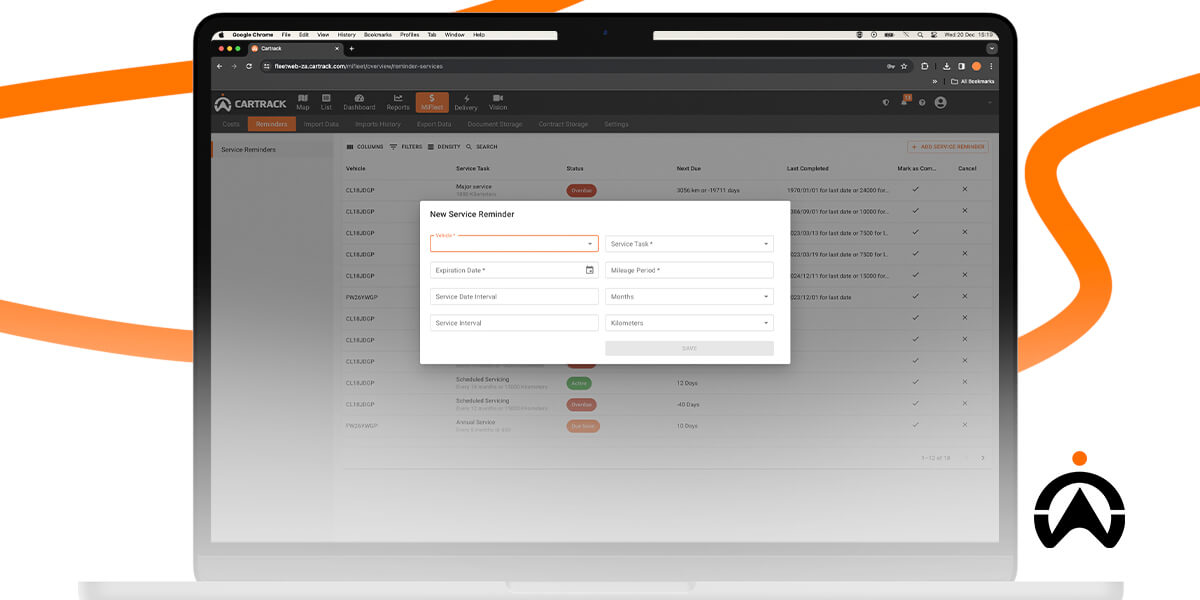The image size is (1200, 600).
Task: Cancel the Scheduled Servicing reminder
Action: click(x=963, y=383)
